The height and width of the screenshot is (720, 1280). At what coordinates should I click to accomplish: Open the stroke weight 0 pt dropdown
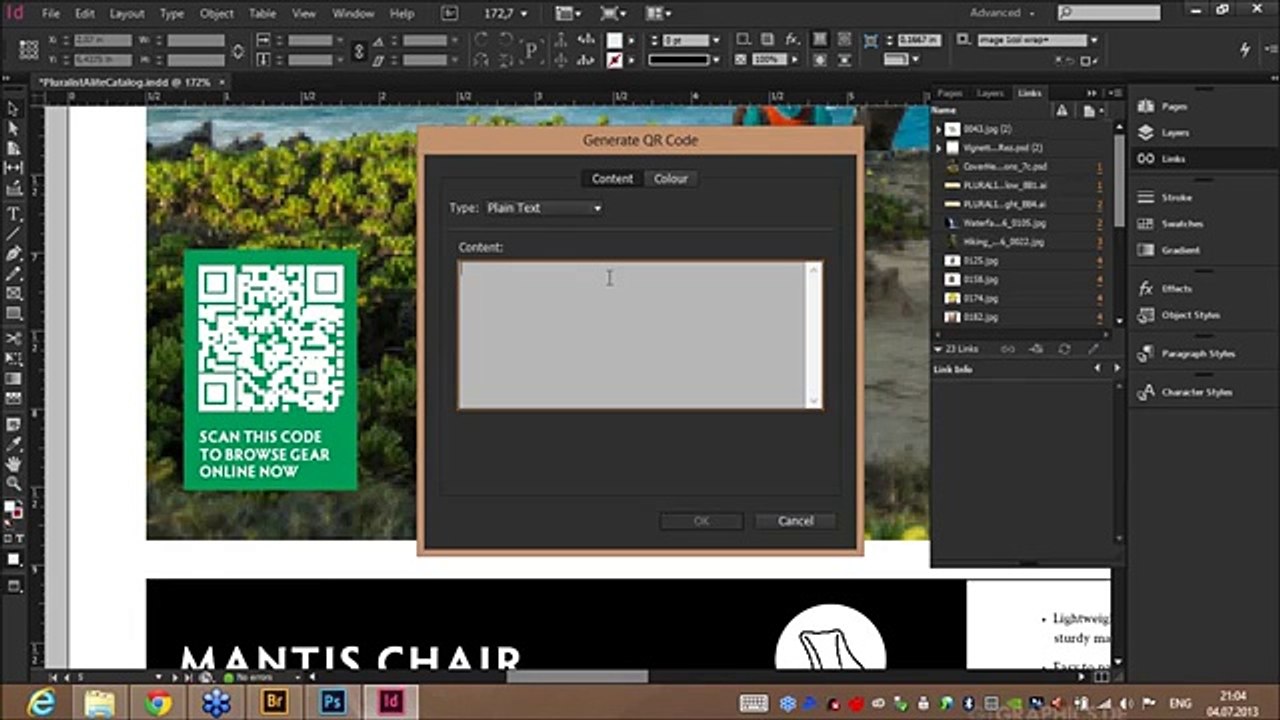pos(715,41)
